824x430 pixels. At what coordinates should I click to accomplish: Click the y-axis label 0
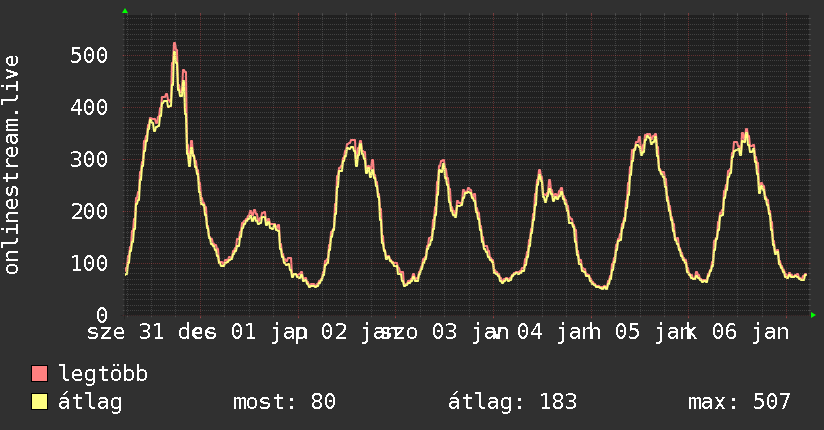coord(102,315)
